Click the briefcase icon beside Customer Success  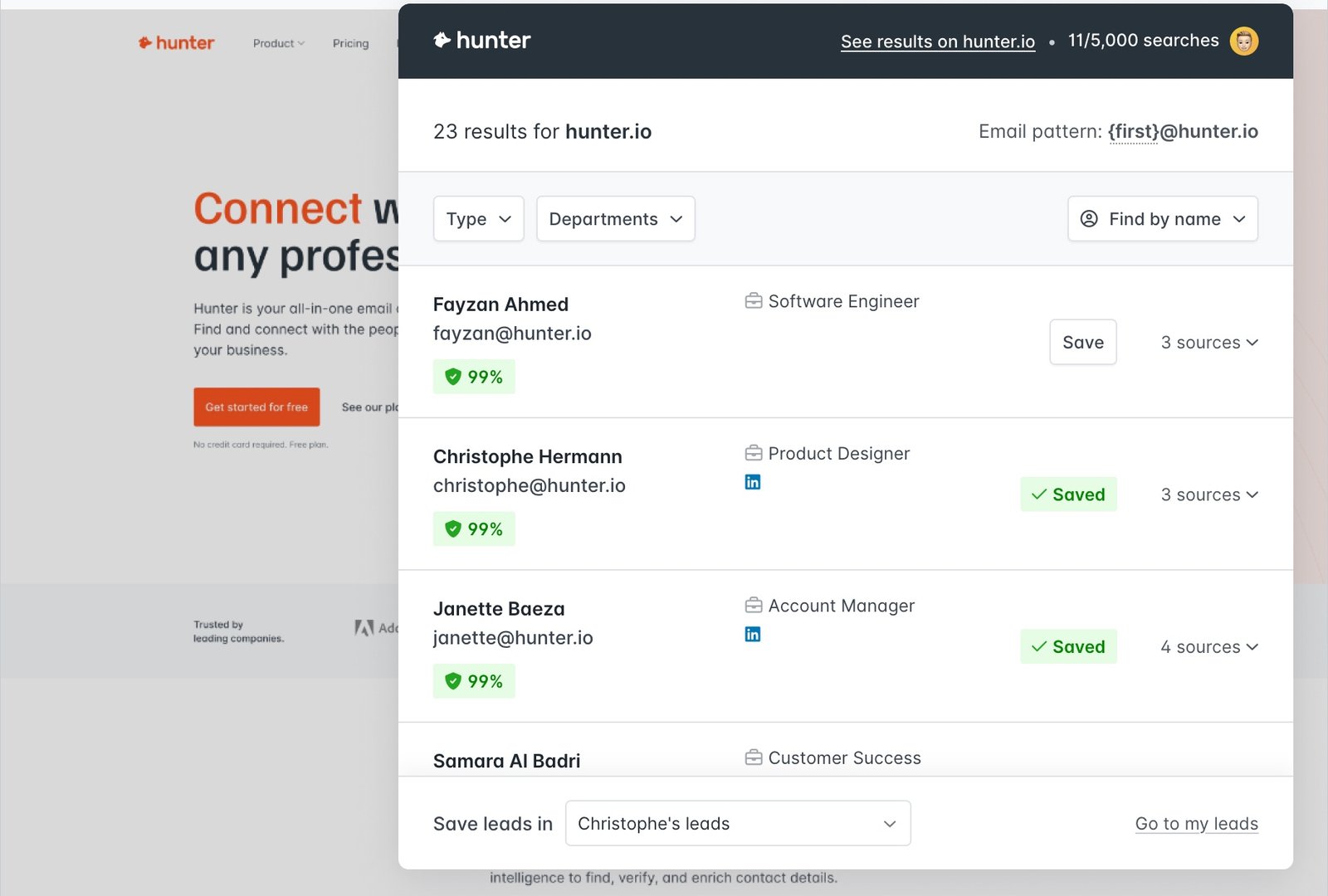(x=753, y=757)
